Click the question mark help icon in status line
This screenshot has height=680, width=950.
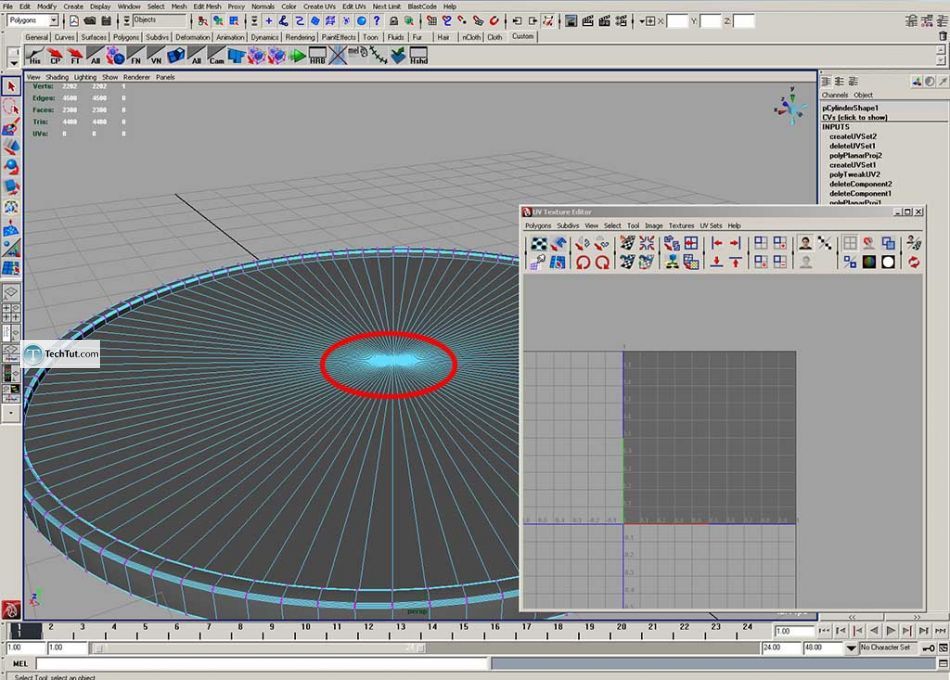point(377,21)
